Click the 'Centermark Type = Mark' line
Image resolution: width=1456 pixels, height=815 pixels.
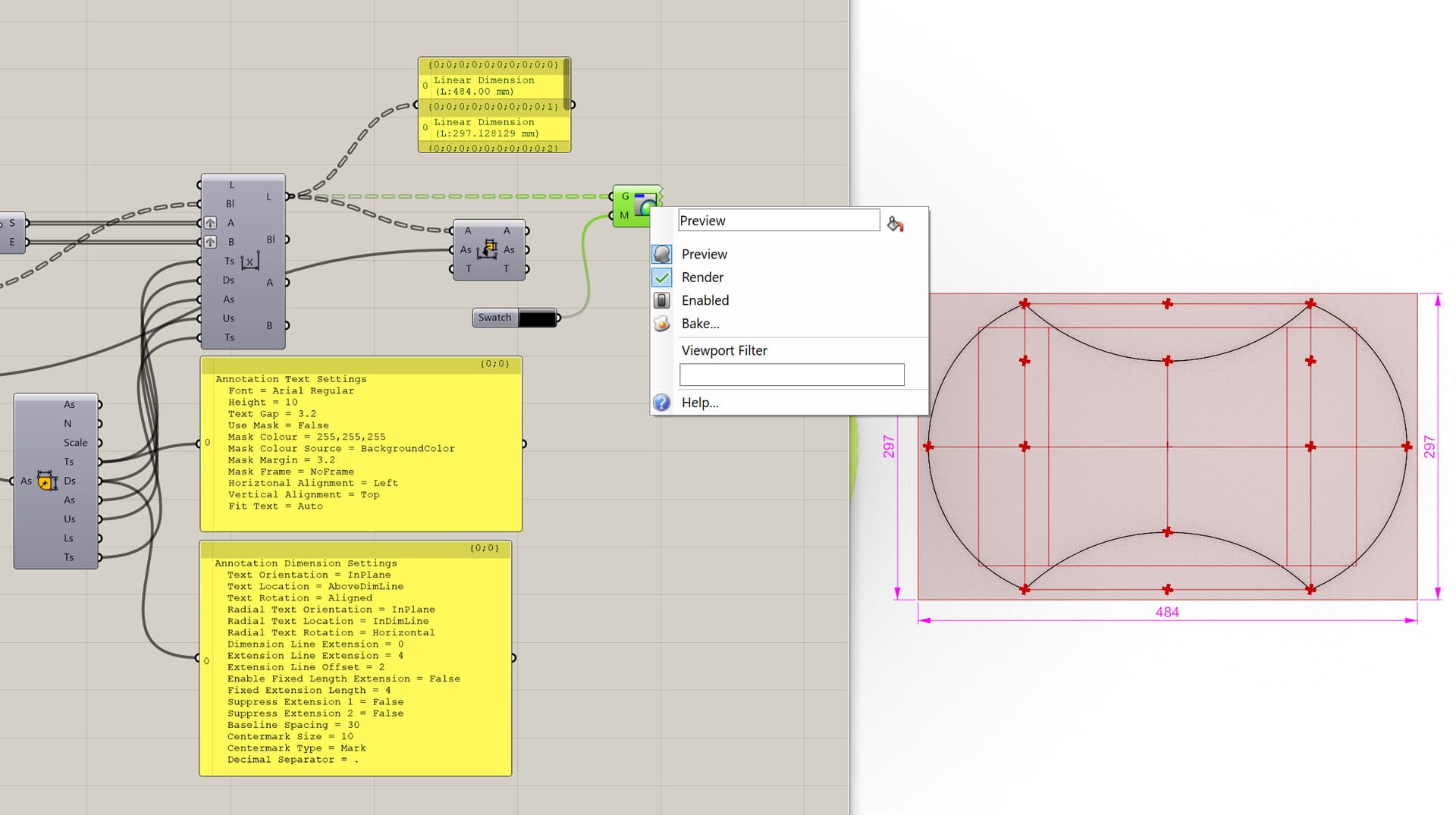click(297, 748)
